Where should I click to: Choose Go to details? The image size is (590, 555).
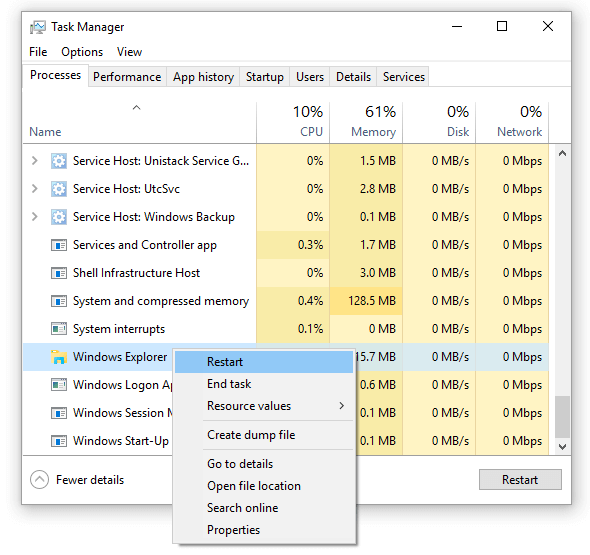pos(264,464)
